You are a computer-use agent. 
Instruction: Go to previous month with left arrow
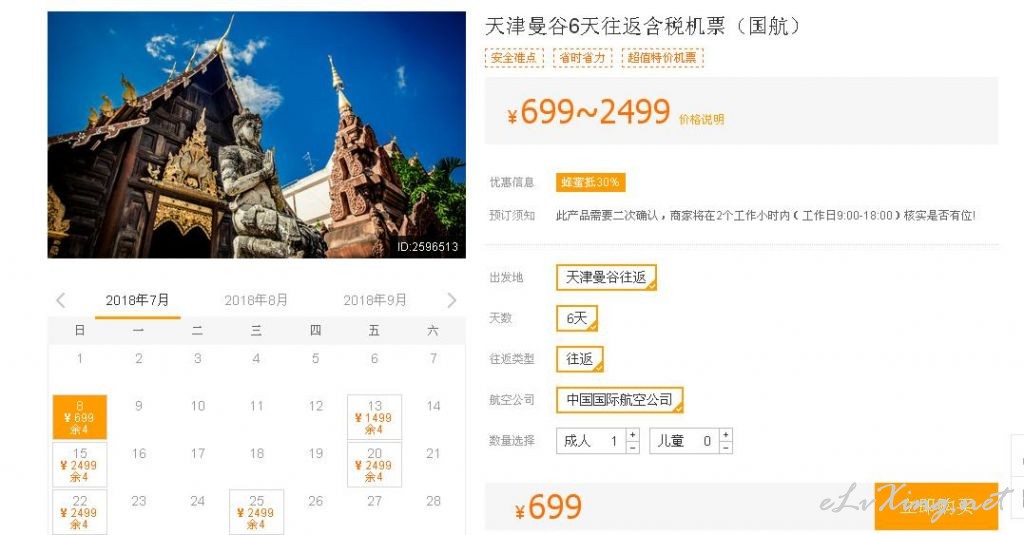coord(61,300)
